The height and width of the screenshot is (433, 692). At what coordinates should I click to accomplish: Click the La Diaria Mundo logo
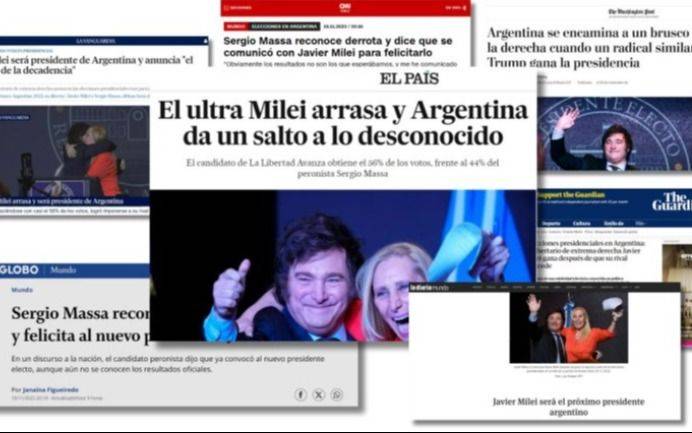coord(429,287)
